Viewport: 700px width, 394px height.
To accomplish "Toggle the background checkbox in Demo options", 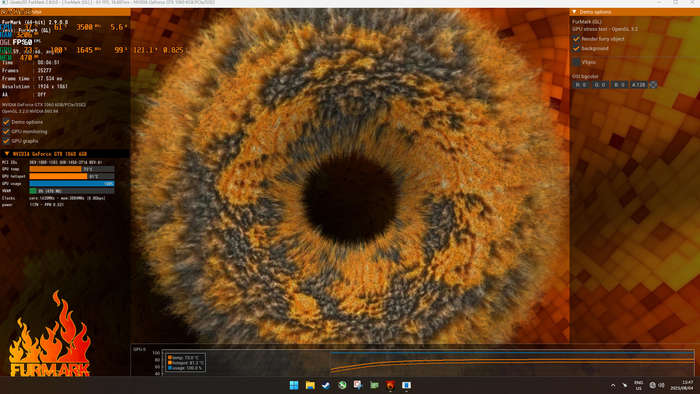I will point(576,48).
